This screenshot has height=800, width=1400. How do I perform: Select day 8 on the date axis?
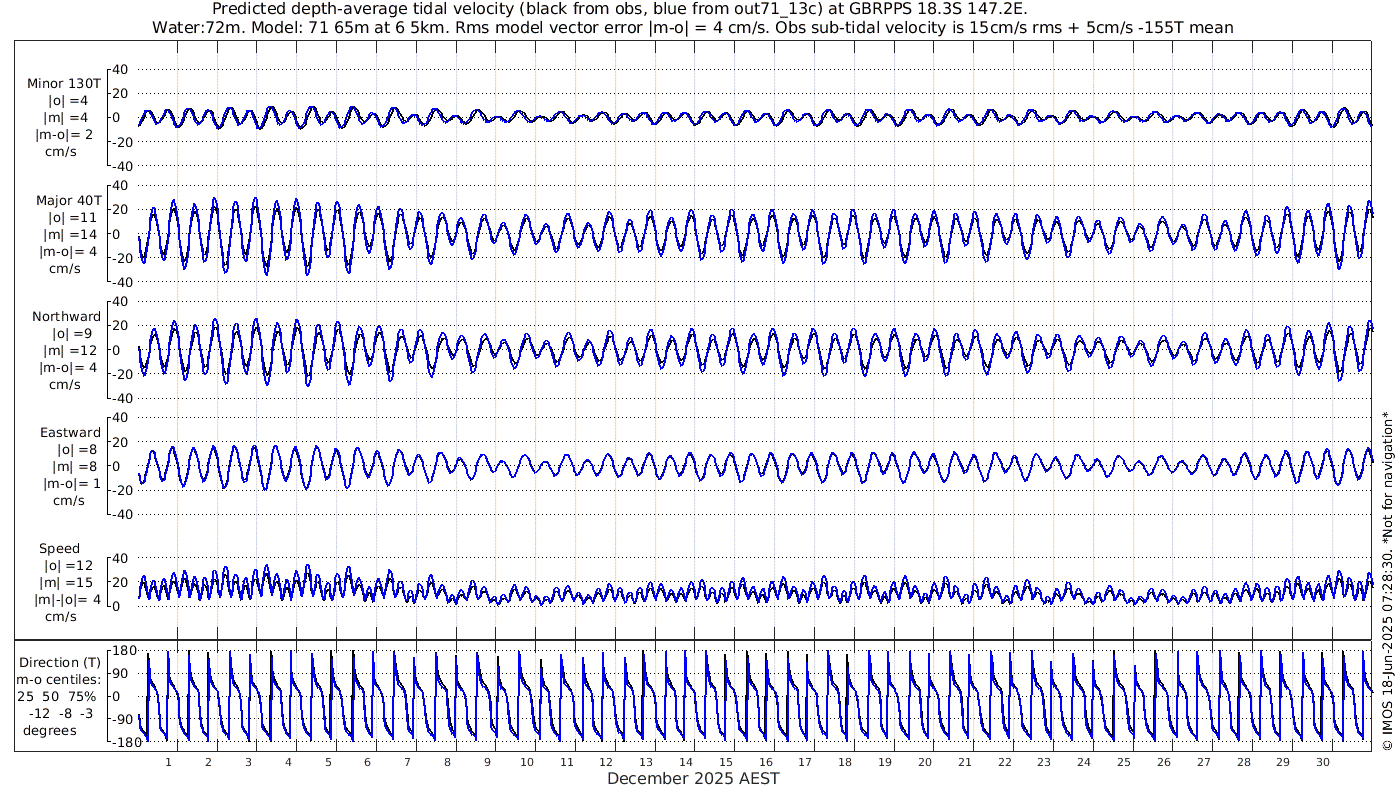point(448,762)
